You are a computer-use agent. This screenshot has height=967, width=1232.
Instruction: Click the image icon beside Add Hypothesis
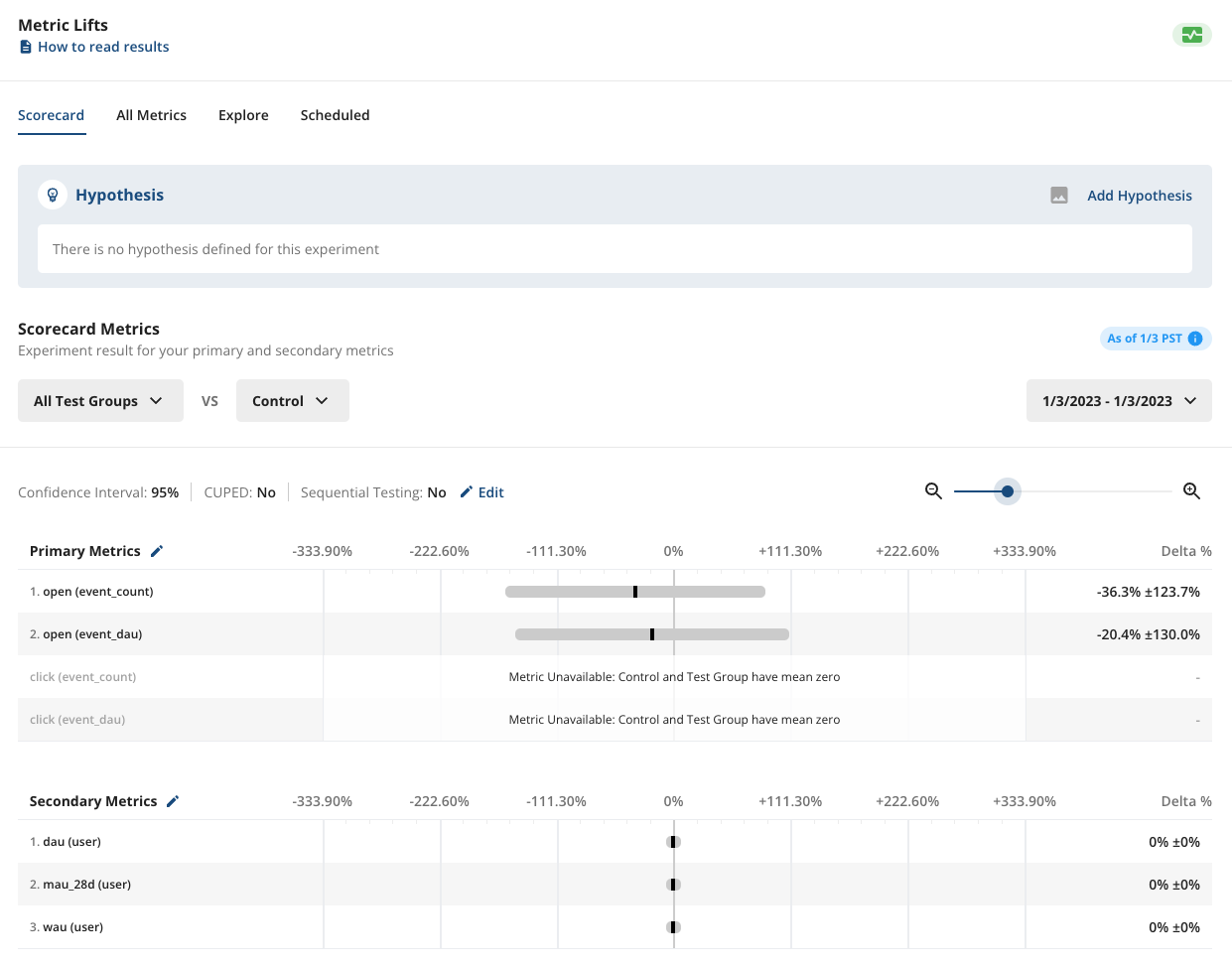tap(1057, 195)
